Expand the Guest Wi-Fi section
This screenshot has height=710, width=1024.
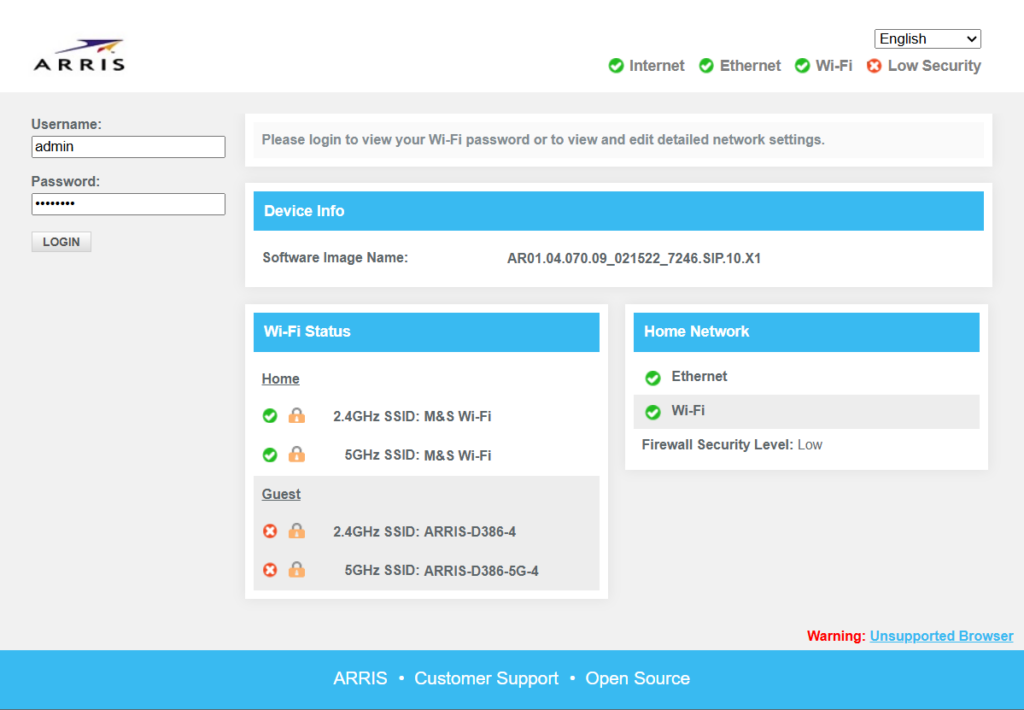[x=281, y=494]
